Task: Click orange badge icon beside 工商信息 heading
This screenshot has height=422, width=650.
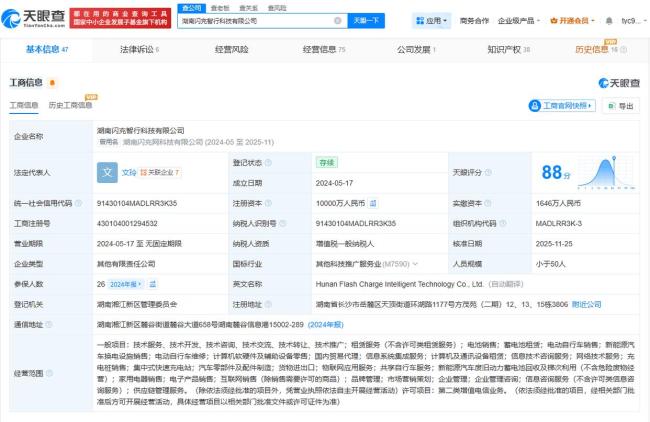Action: [52, 83]
